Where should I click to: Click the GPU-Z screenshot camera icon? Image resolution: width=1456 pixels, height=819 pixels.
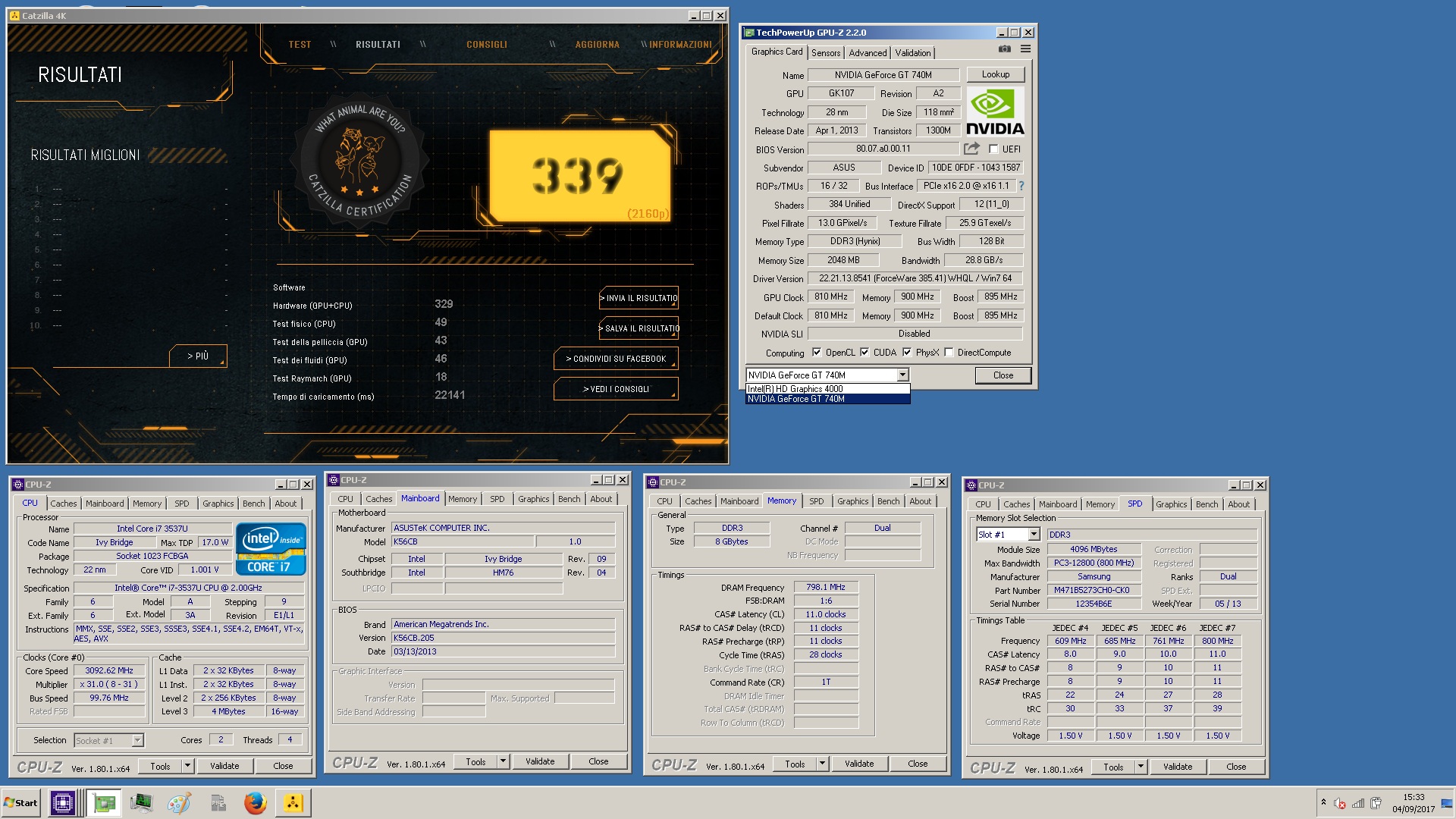pos(1005,49)
